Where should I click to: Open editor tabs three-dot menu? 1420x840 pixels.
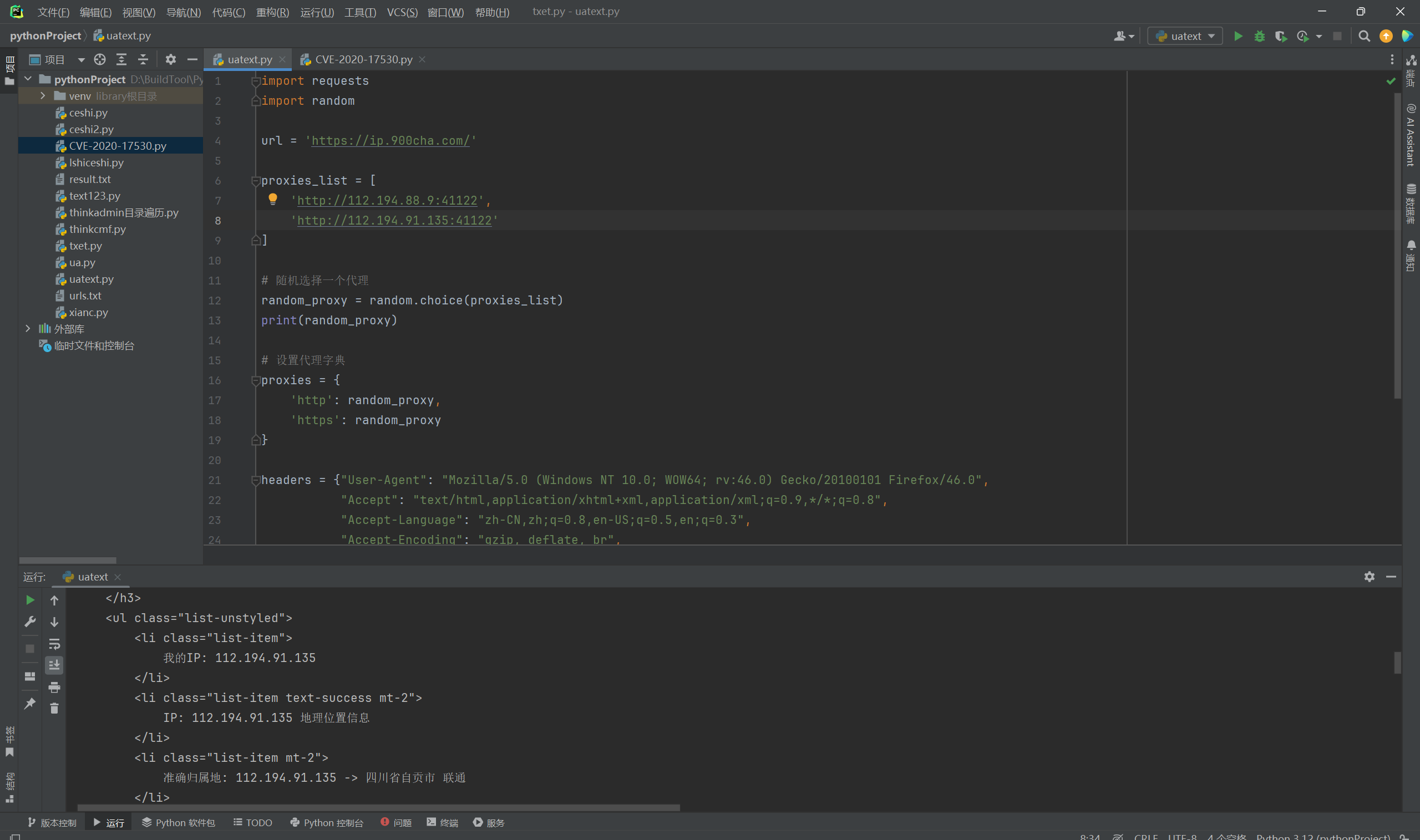coord(1392,59)
